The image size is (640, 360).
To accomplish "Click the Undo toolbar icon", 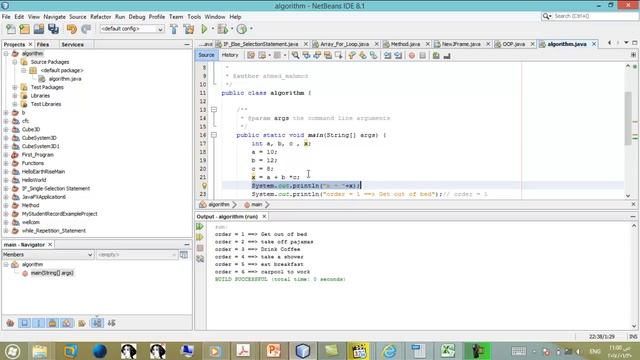I will coord(72,29).
